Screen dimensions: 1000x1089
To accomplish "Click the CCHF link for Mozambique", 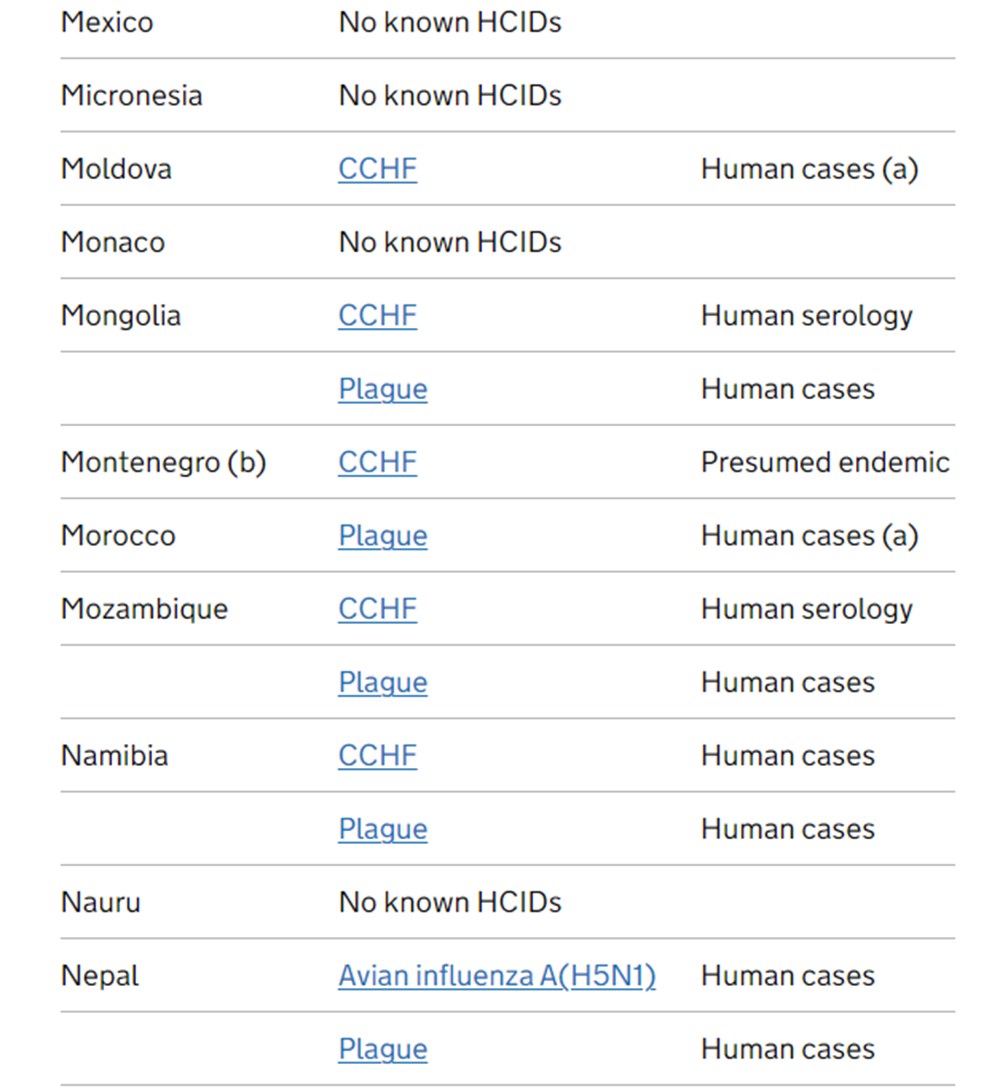I will [x=377, y=609].
